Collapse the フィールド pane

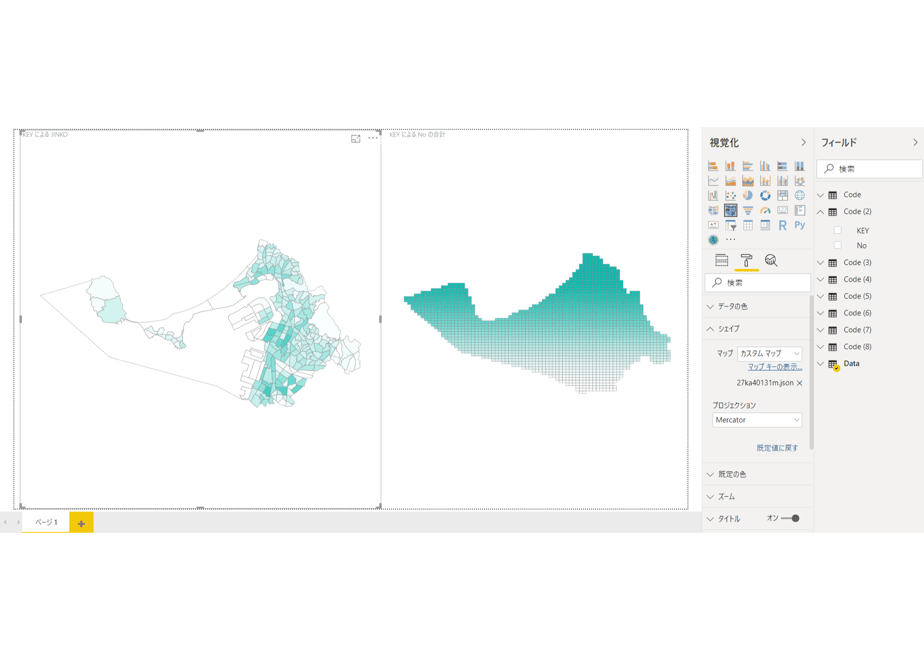915,143
